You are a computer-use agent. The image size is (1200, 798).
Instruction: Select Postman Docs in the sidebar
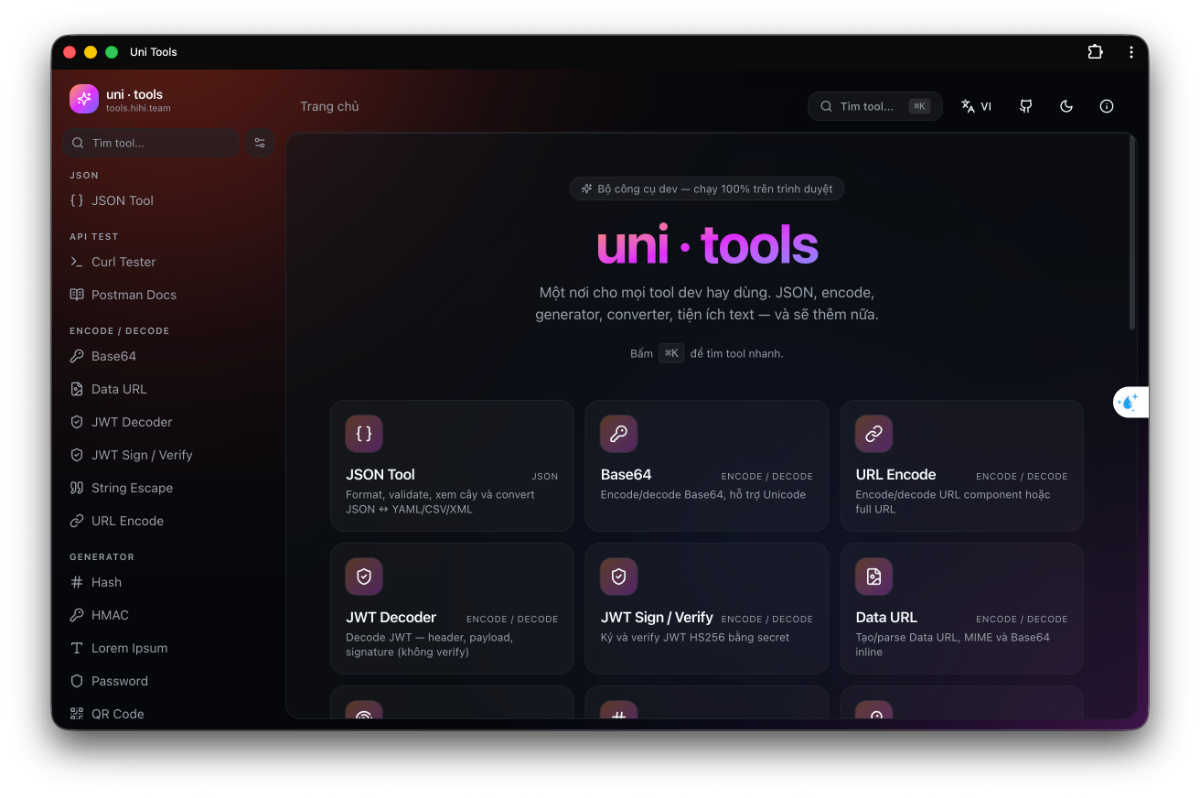(170, 295)
